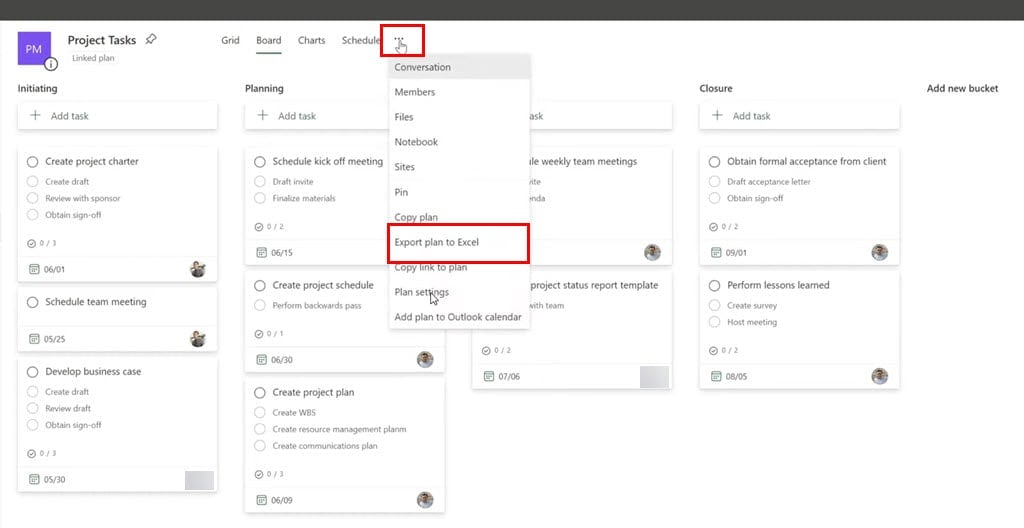Check off Draft acceptance letter item
This screenshot has height=528, width=1024.
point(714,182)
